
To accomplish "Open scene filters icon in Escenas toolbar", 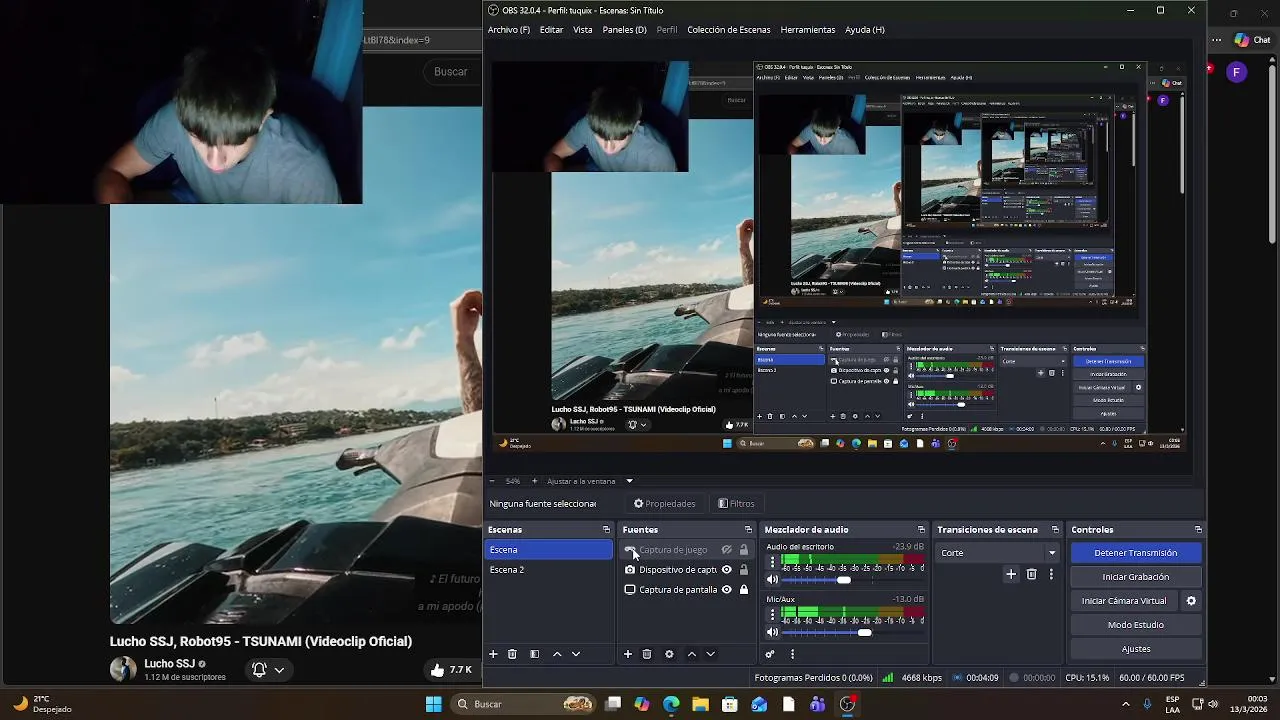I will click(534, 654).
